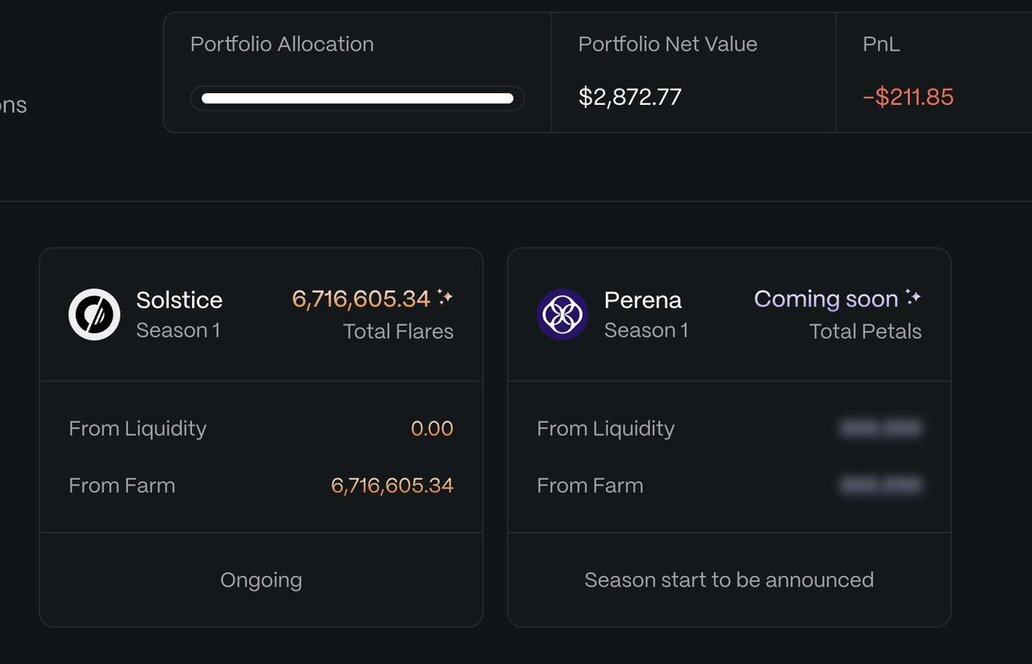Image resolution: width=1032 pixels, height=664 pixels.
Task: Click the negative PnL value
Action: tap(908, 97)
